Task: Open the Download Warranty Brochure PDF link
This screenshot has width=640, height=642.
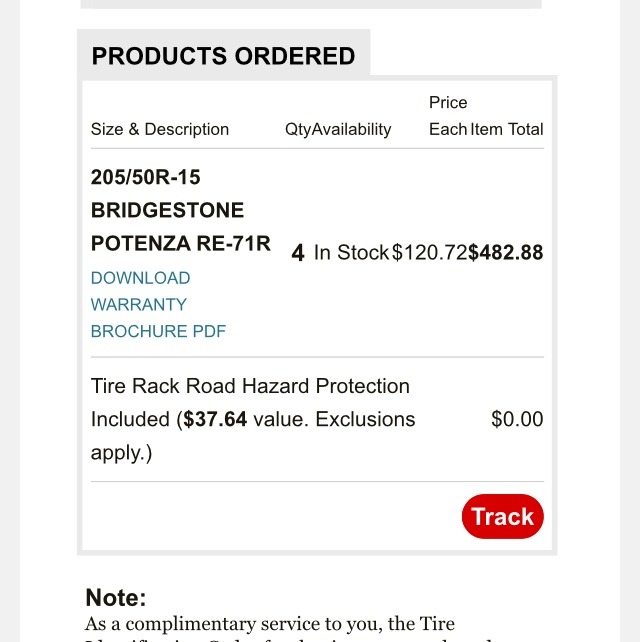Action: (x=140, y=304)
